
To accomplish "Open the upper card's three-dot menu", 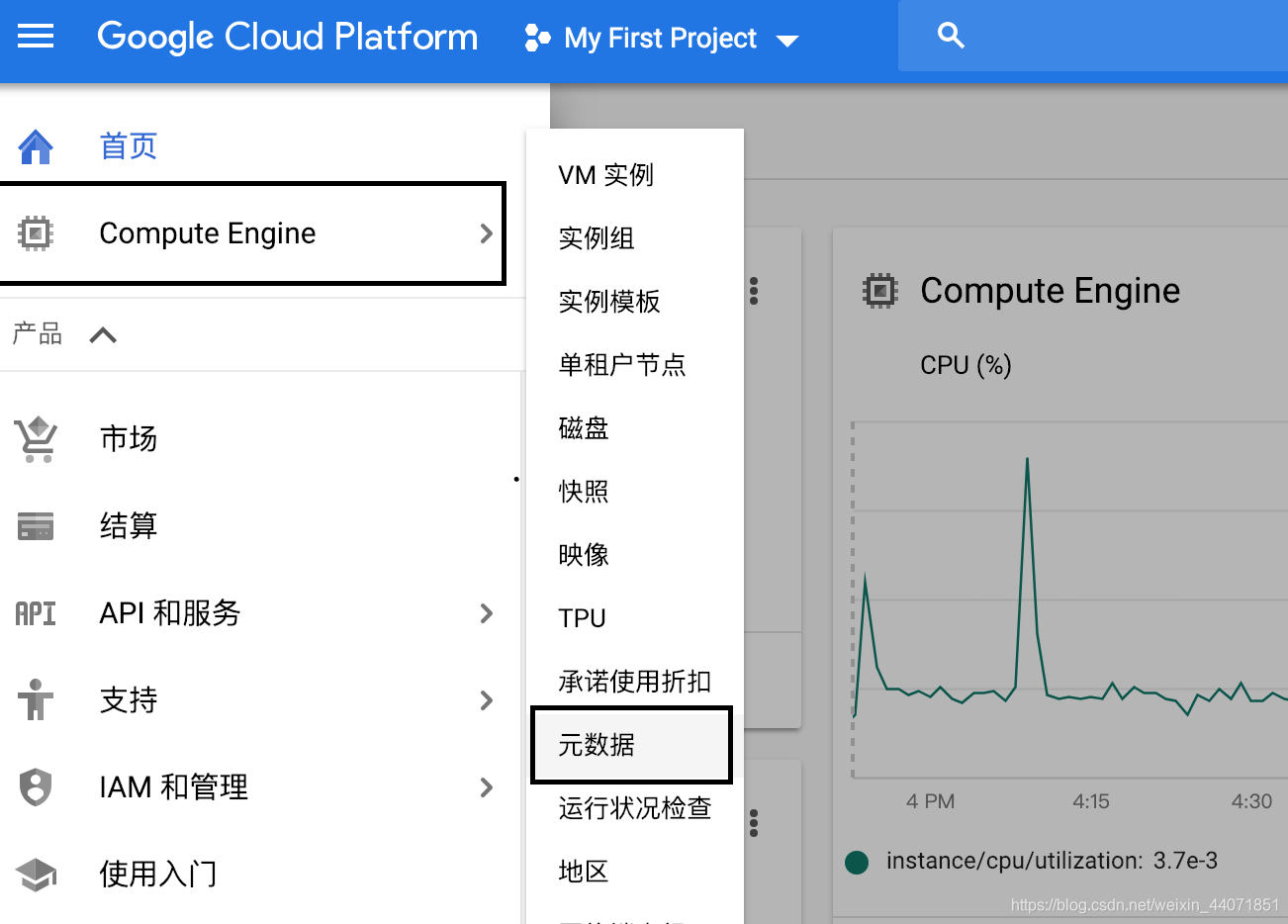I will coord(754,291).
